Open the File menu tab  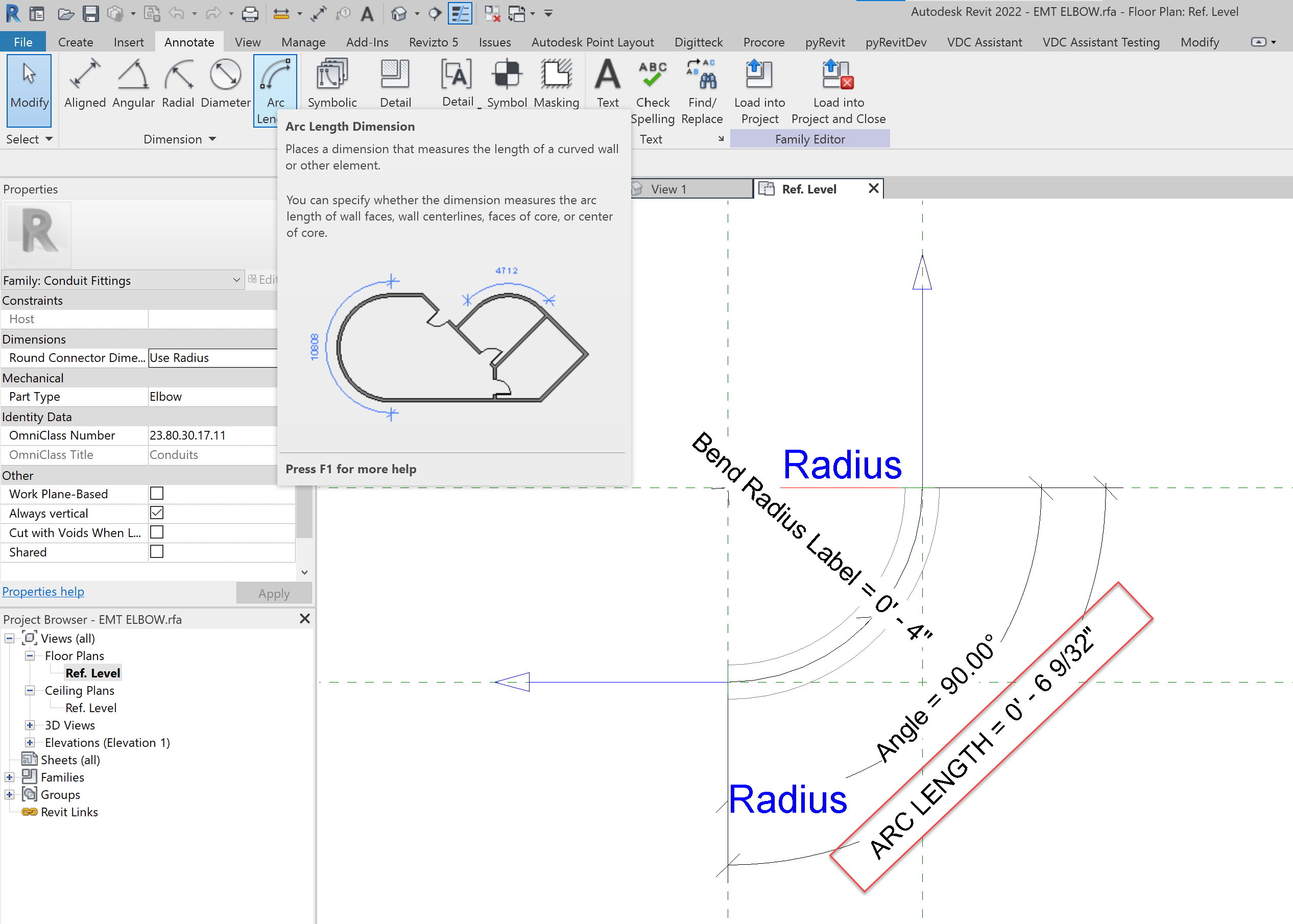click(x=23, y=42)
